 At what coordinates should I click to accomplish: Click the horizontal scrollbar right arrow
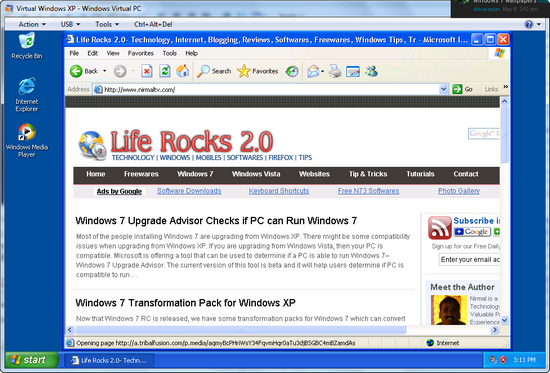pyautogui.click(x=495, y=330)
